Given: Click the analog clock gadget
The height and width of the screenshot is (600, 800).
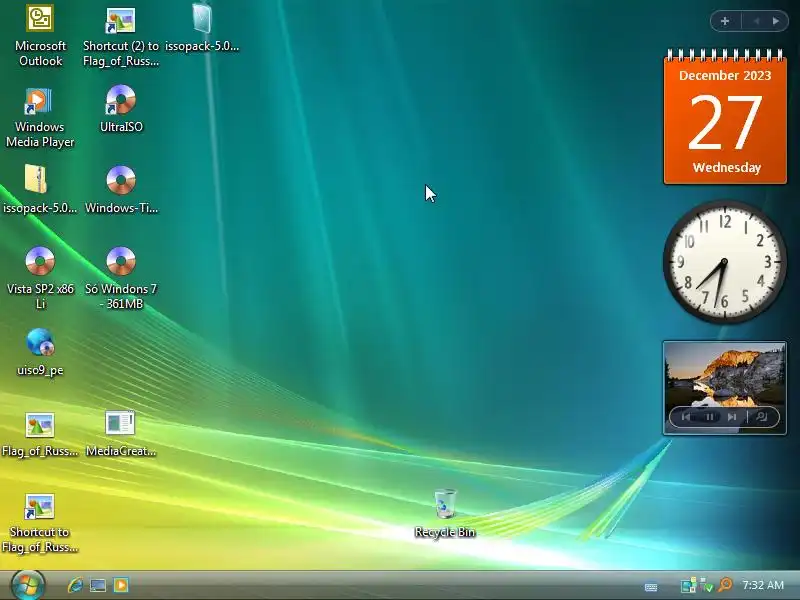Looking at the screenshot, I should [x=725, y=262].
